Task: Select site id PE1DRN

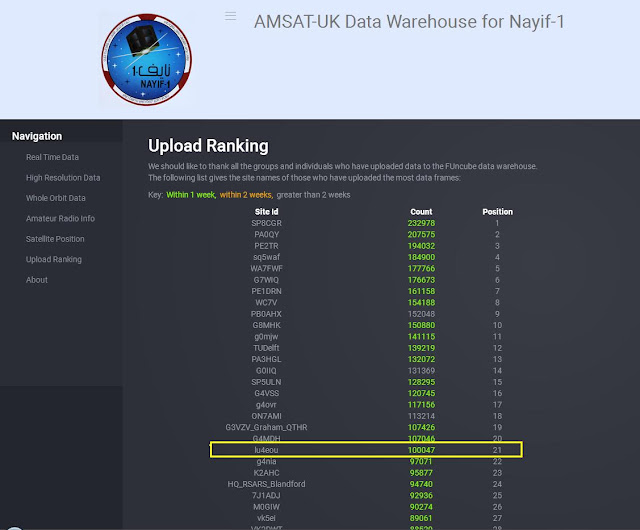Action: point(267,291)
